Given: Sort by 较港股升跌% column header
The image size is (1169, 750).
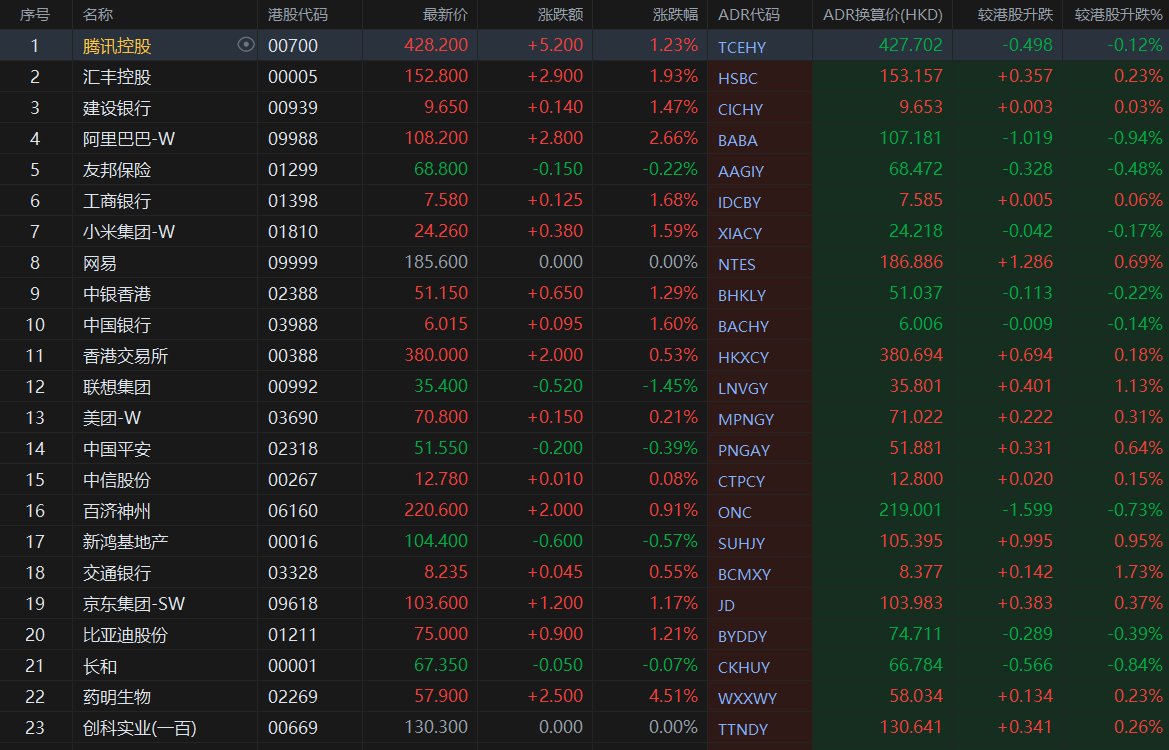Looking at the screenshot, I should (1118, 15).
